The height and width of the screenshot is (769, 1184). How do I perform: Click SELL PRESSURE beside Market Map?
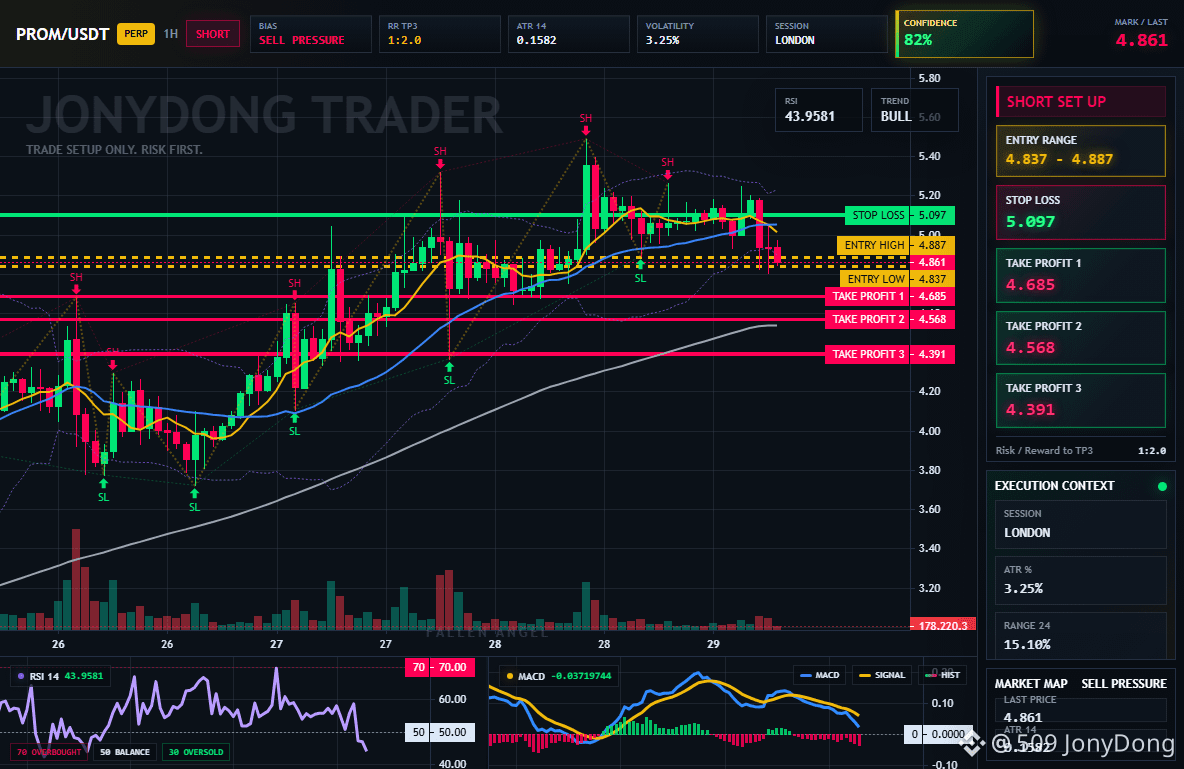point(1124,684)
